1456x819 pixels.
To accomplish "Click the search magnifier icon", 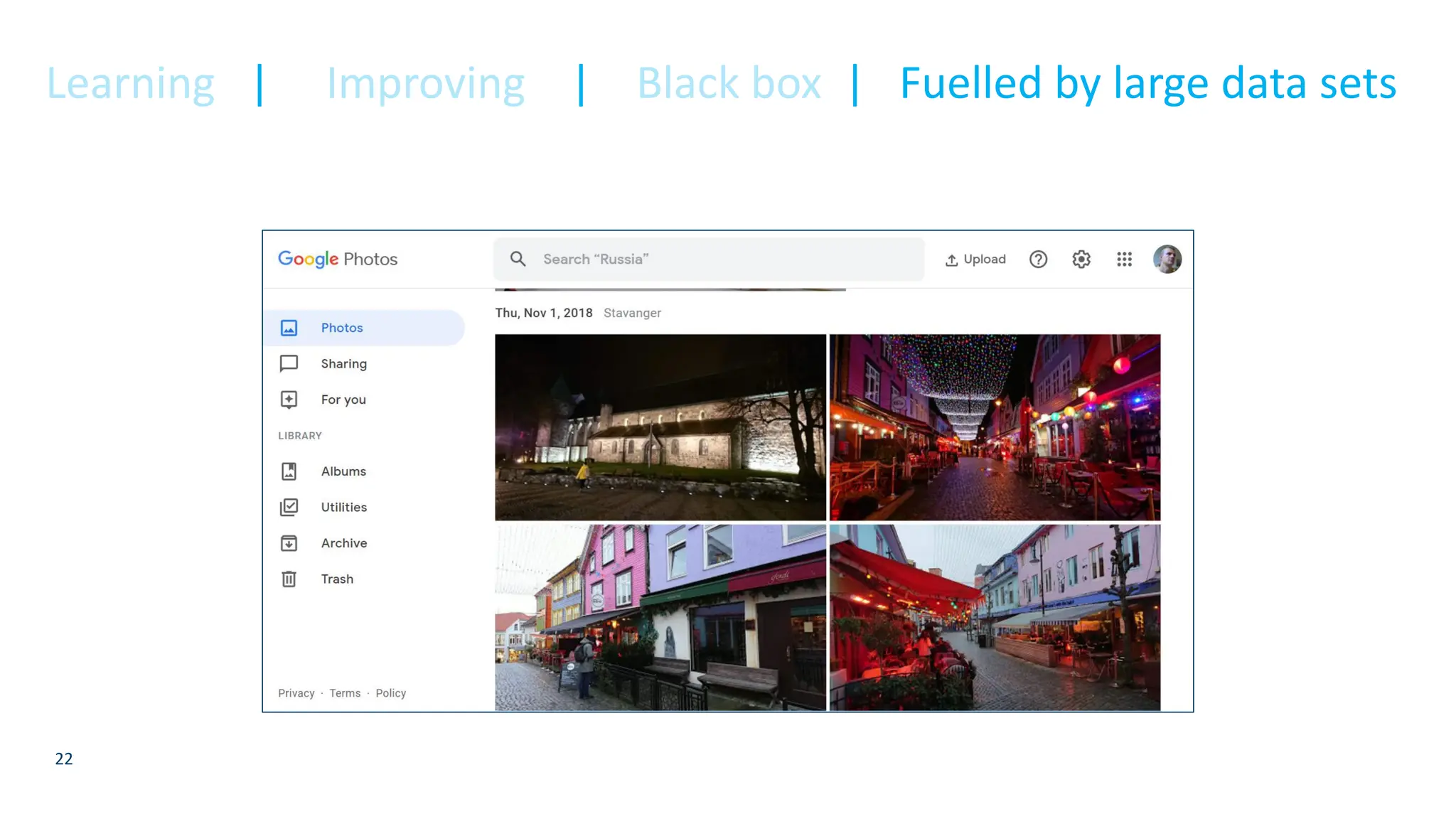I will (x=518, y=259).
